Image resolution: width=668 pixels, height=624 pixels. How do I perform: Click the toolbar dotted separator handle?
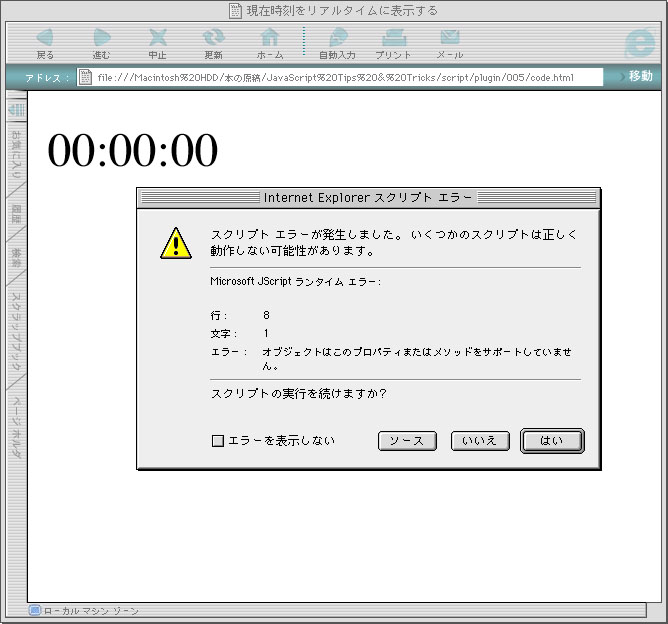pyautogui.click(x=304, y=41)
